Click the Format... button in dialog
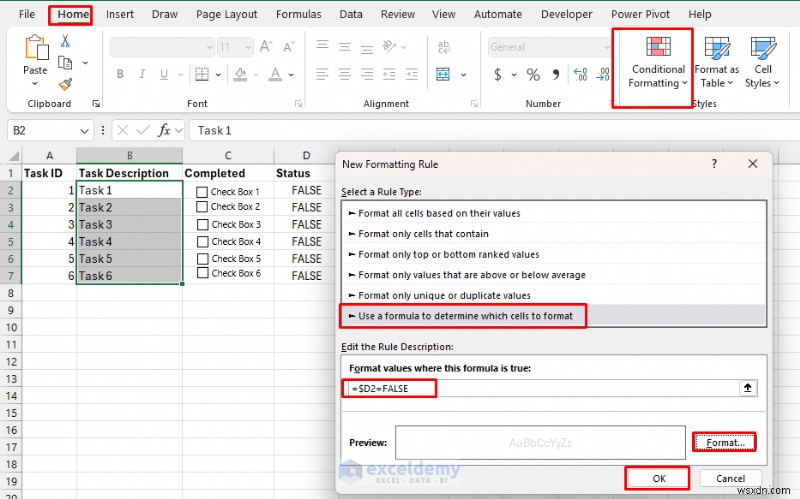Viewport: 800px width, 499px height. pyautogui.click(x=724, y=442)
